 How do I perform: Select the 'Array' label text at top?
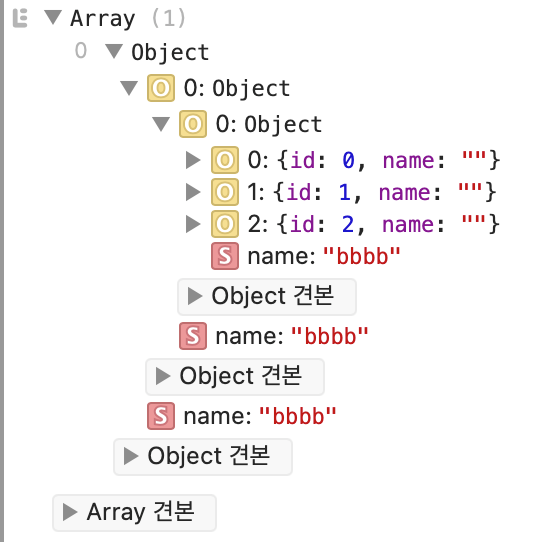tap(102, 19)
